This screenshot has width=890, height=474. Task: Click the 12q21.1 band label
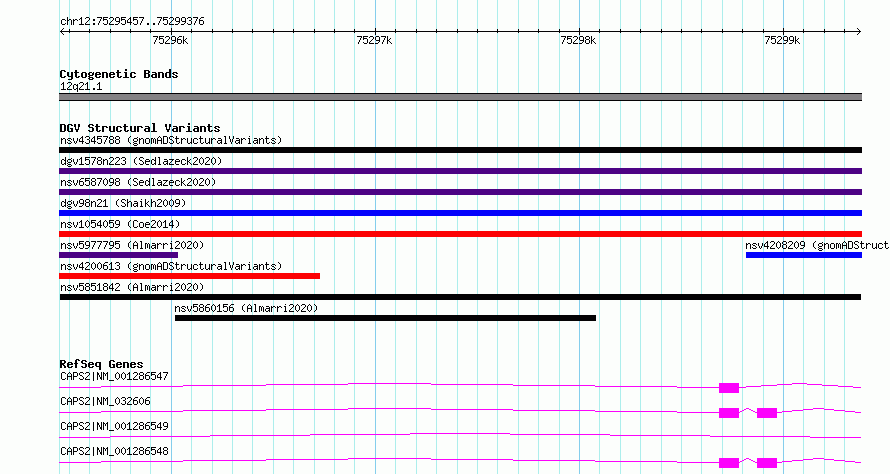click(81, 86)
